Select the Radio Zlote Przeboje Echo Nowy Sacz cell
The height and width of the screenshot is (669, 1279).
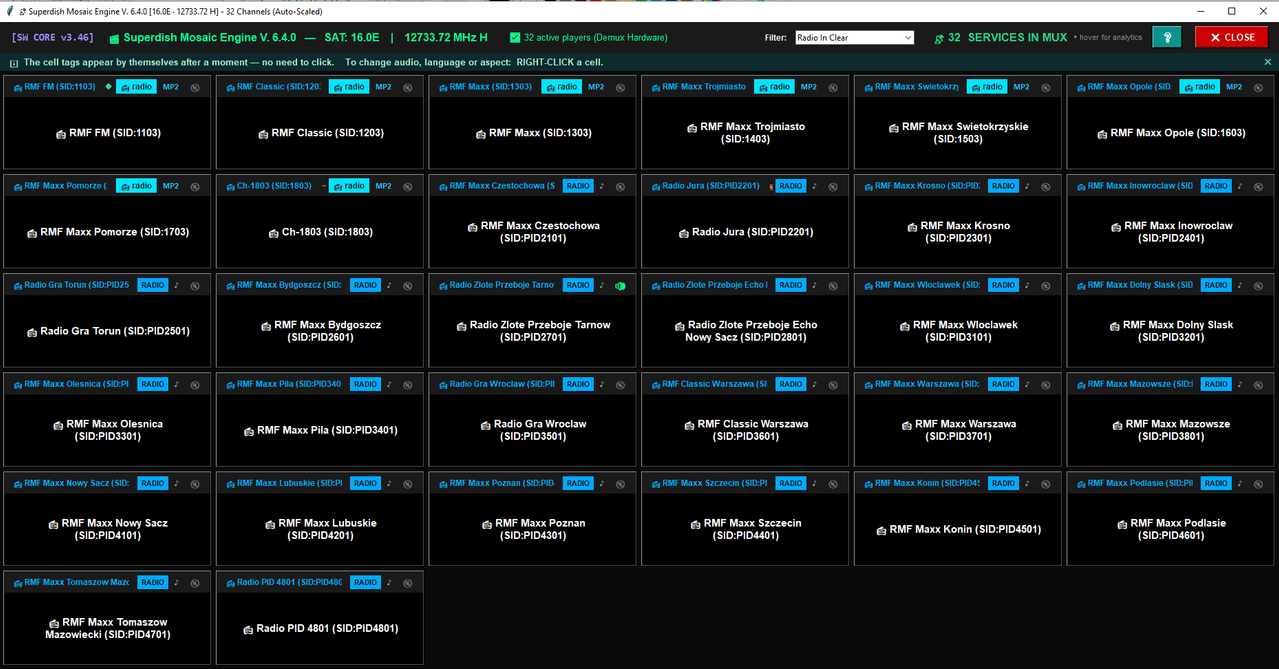coord(745,320)
